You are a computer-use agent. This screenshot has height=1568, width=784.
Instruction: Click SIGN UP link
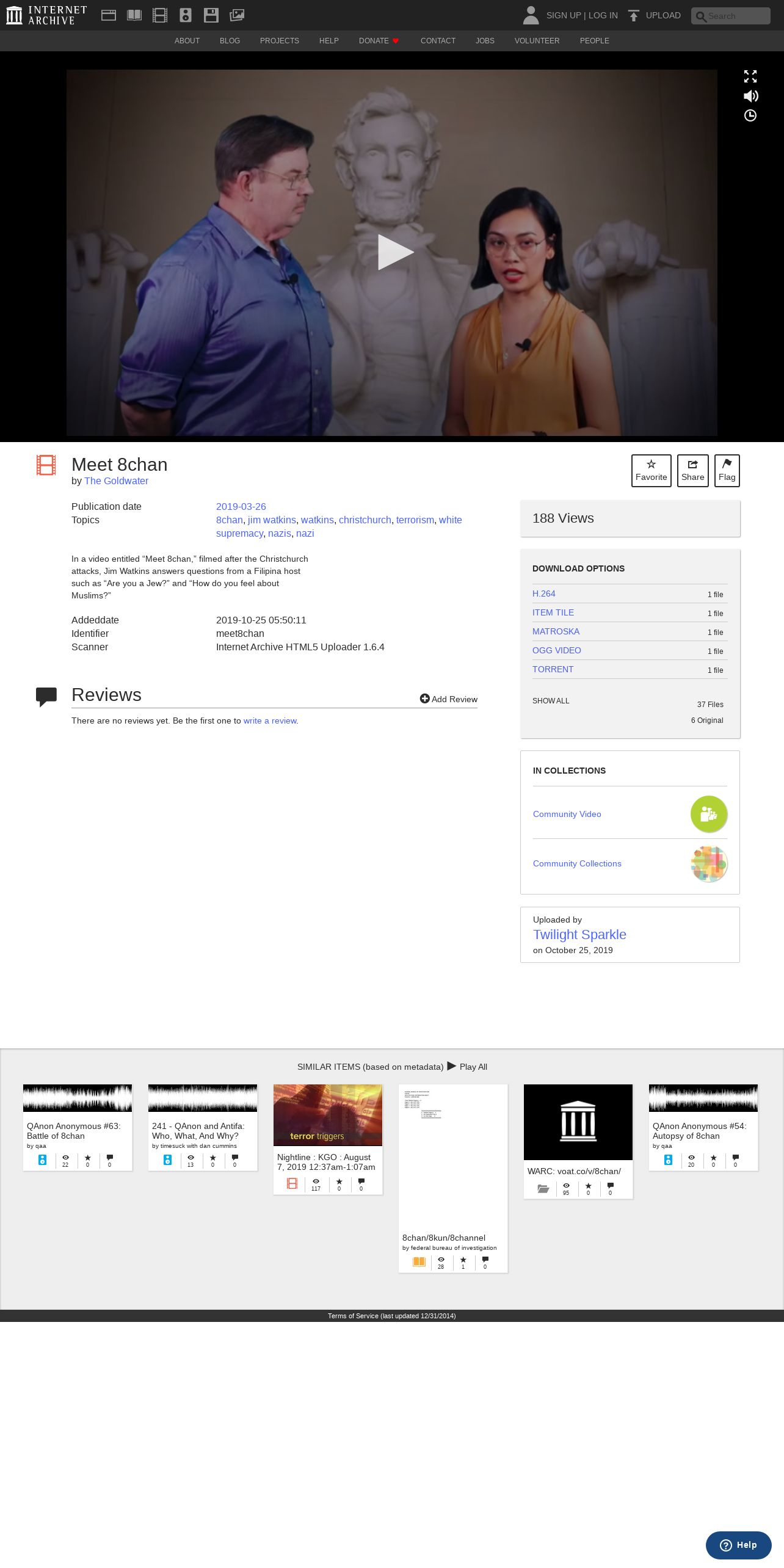[564, 15]
